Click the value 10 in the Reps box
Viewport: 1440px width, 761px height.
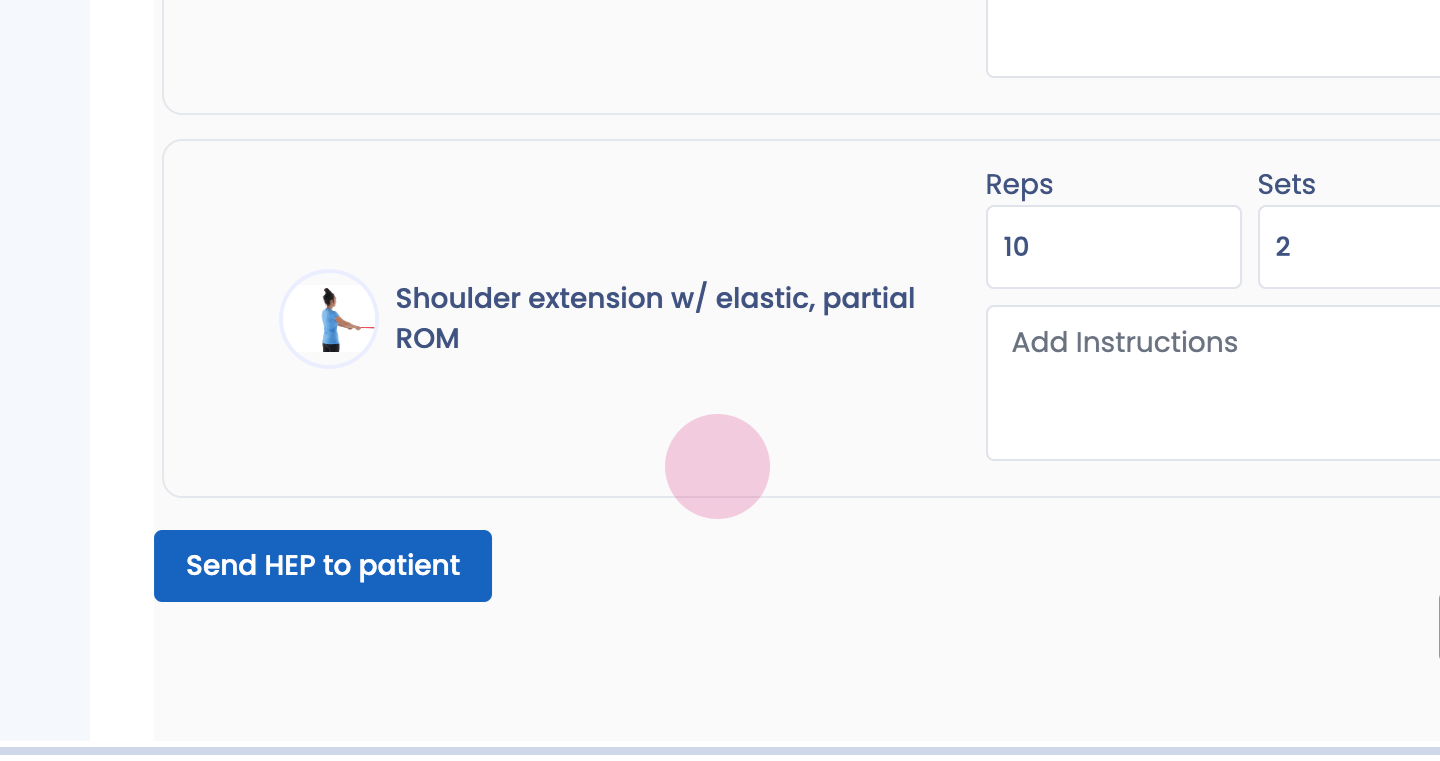(1016, 247)
